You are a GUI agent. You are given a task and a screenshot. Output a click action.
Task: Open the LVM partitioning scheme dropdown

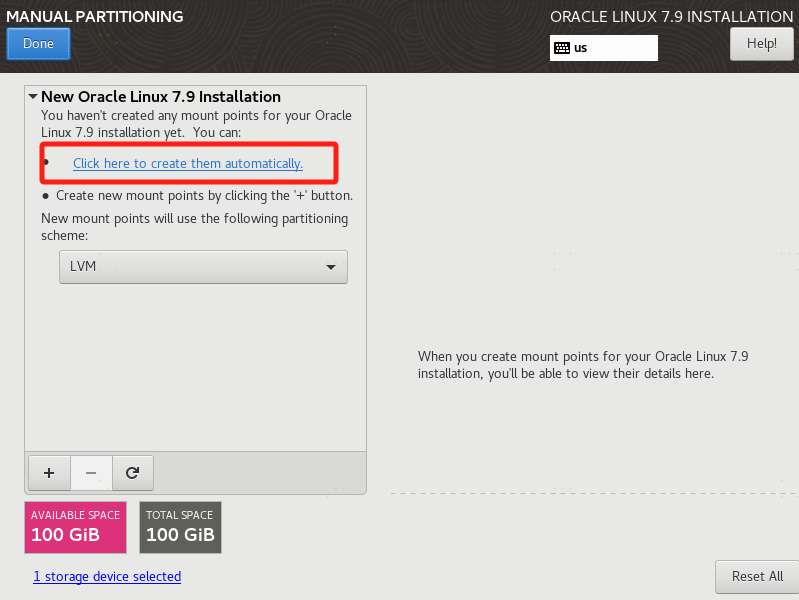coord(202,267)
